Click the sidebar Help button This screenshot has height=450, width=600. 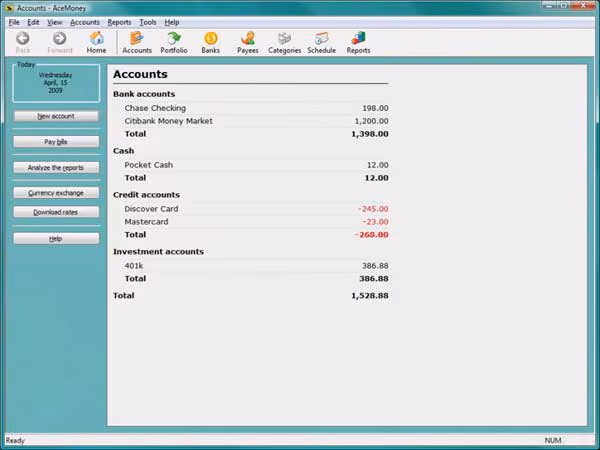pyautogui.click(x=56, y=238)
